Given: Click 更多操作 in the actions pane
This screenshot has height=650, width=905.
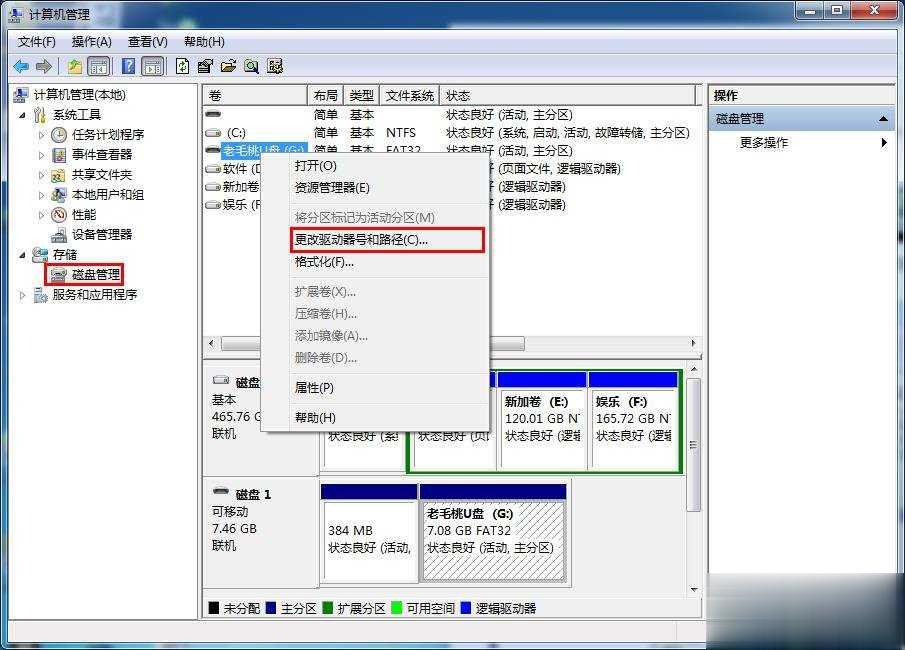Looking at the screenshot, I should pos(764,143).
